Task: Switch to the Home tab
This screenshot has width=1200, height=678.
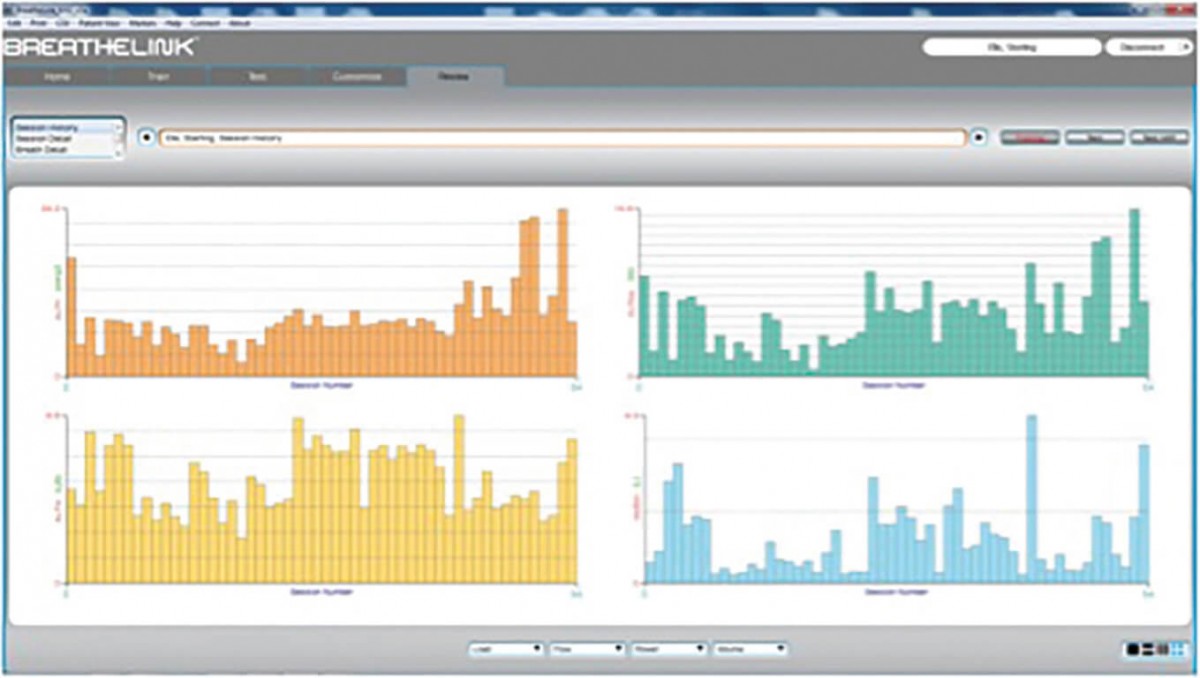Action: (x=57, y=77)
